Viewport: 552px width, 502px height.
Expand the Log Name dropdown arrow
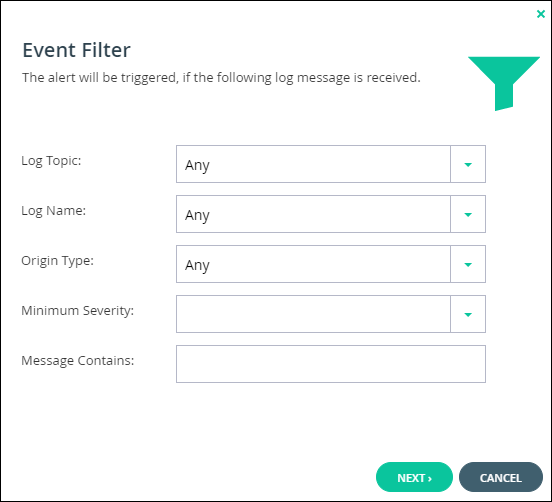click(x=468, y=214)
